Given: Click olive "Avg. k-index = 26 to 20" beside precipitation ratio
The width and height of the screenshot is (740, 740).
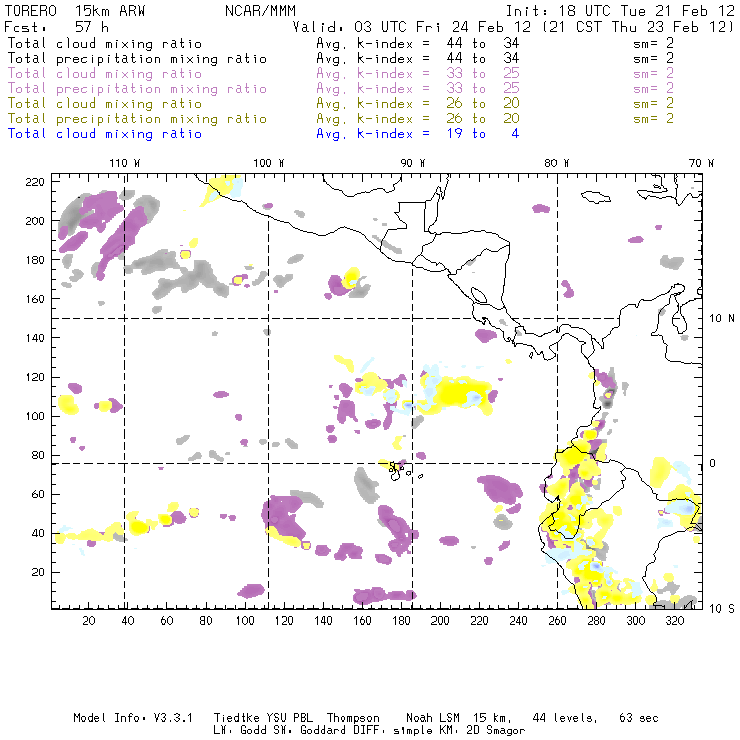Looking at the screenshot, I should pos(418,119).
